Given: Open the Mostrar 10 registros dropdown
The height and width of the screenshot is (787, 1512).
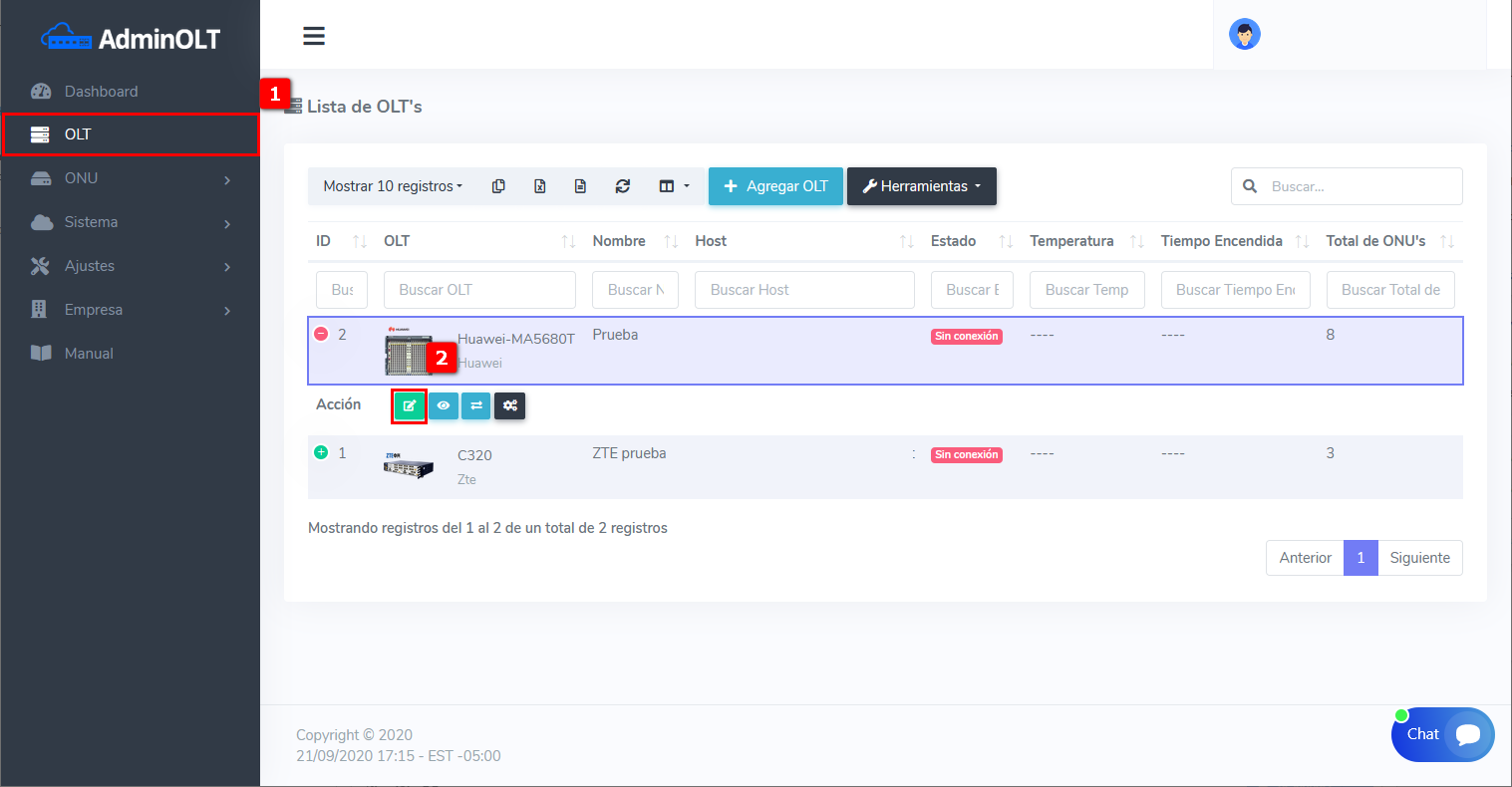Looking at the screenshot, I should click(393, 186).
